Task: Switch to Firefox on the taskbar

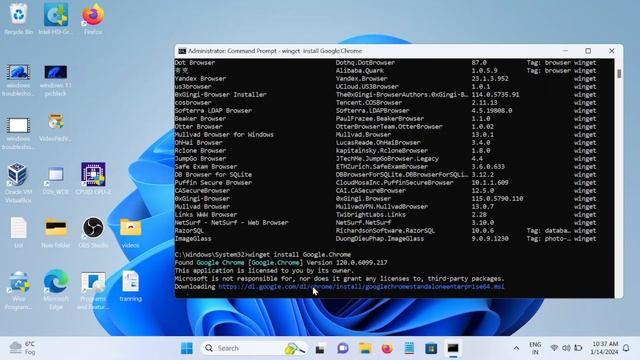Action: 387,348
